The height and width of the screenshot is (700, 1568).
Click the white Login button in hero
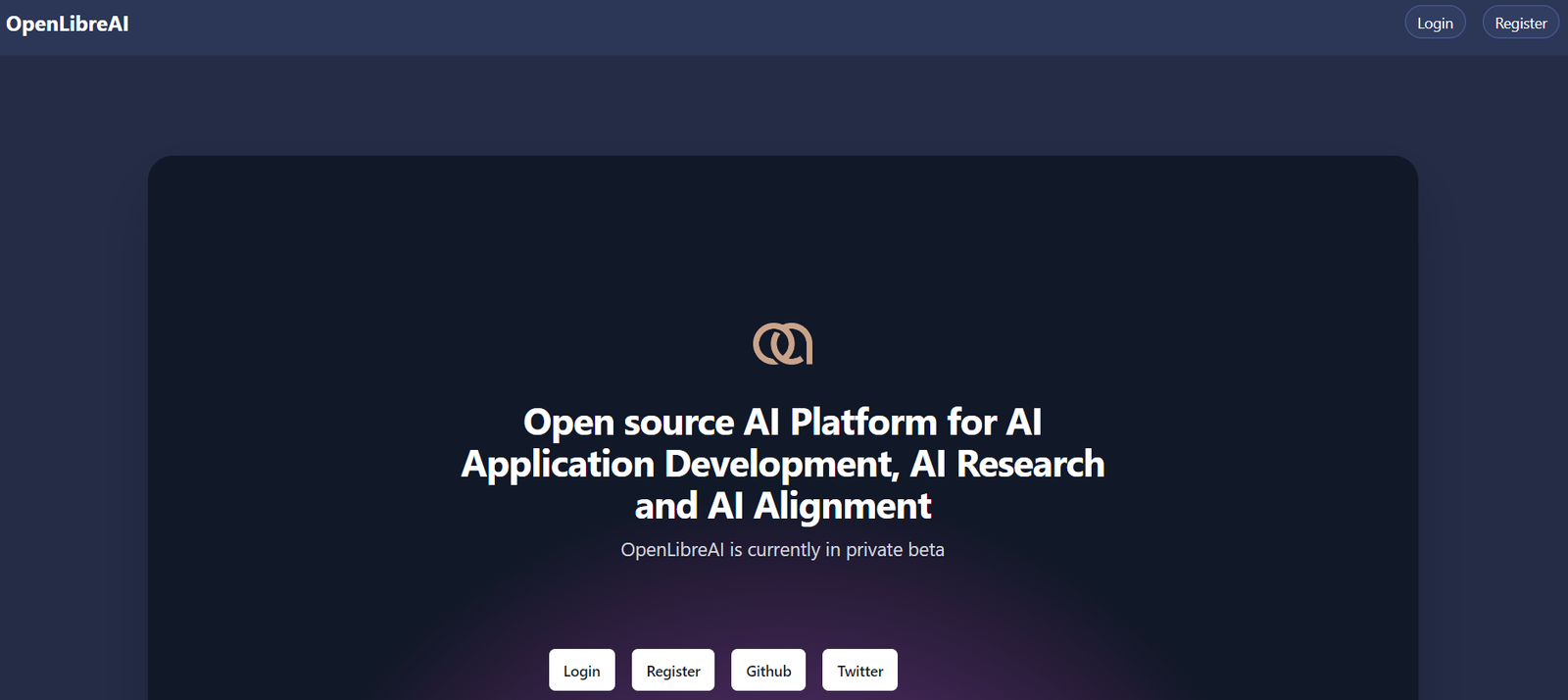pyautogui.click(x=581, y=671)
